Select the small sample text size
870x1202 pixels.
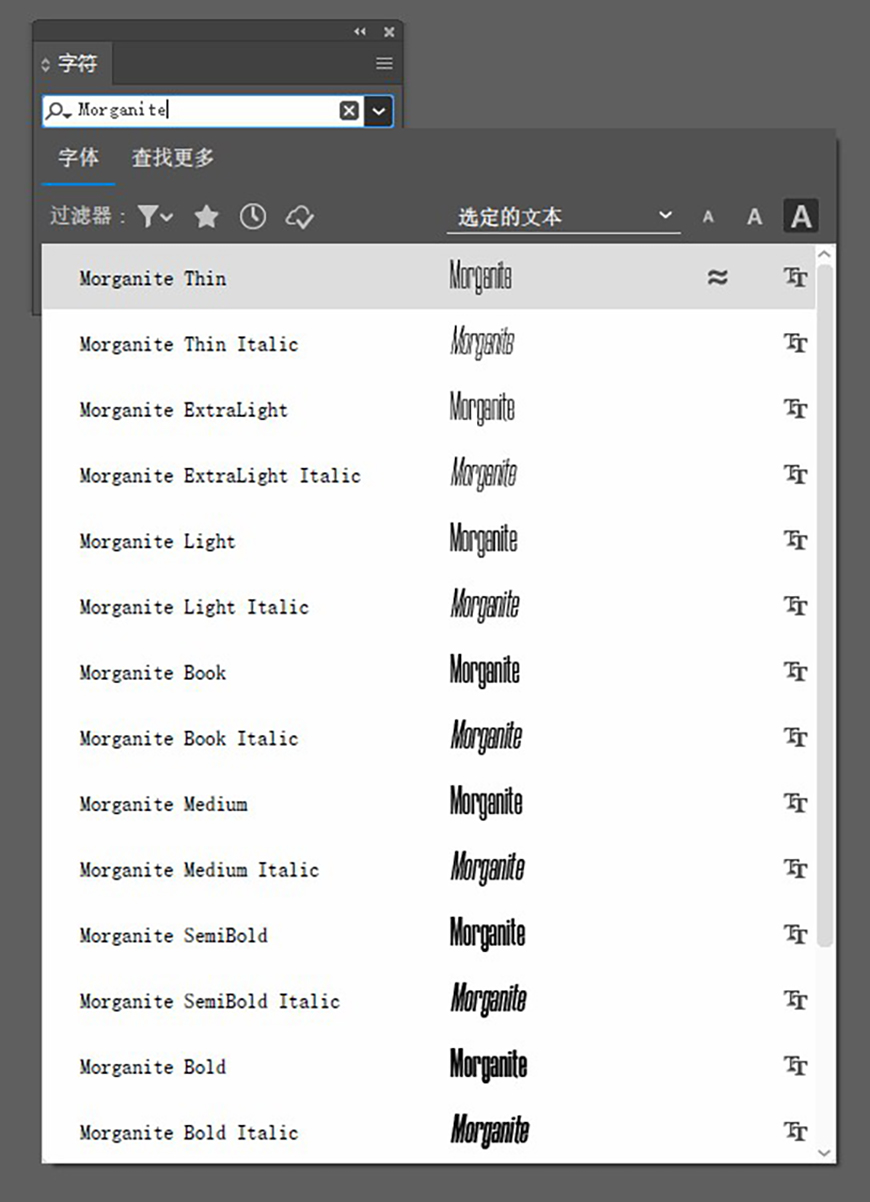click(708, 217)
